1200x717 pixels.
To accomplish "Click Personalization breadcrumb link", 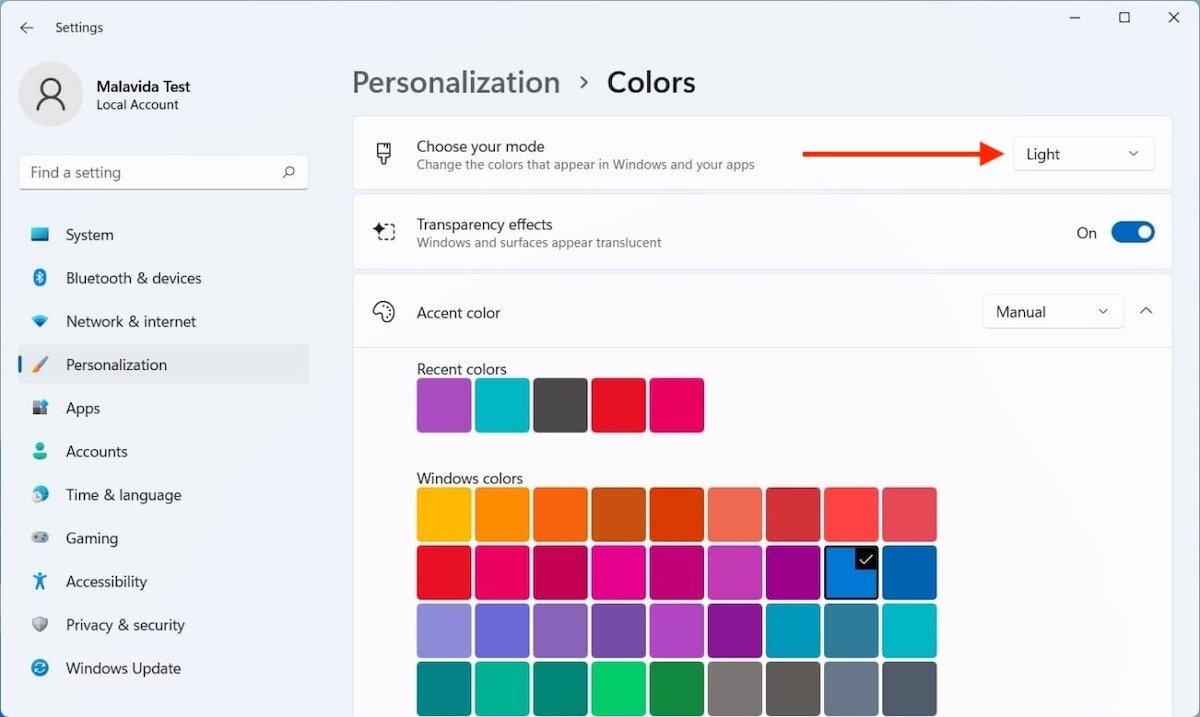I will 456,82.
